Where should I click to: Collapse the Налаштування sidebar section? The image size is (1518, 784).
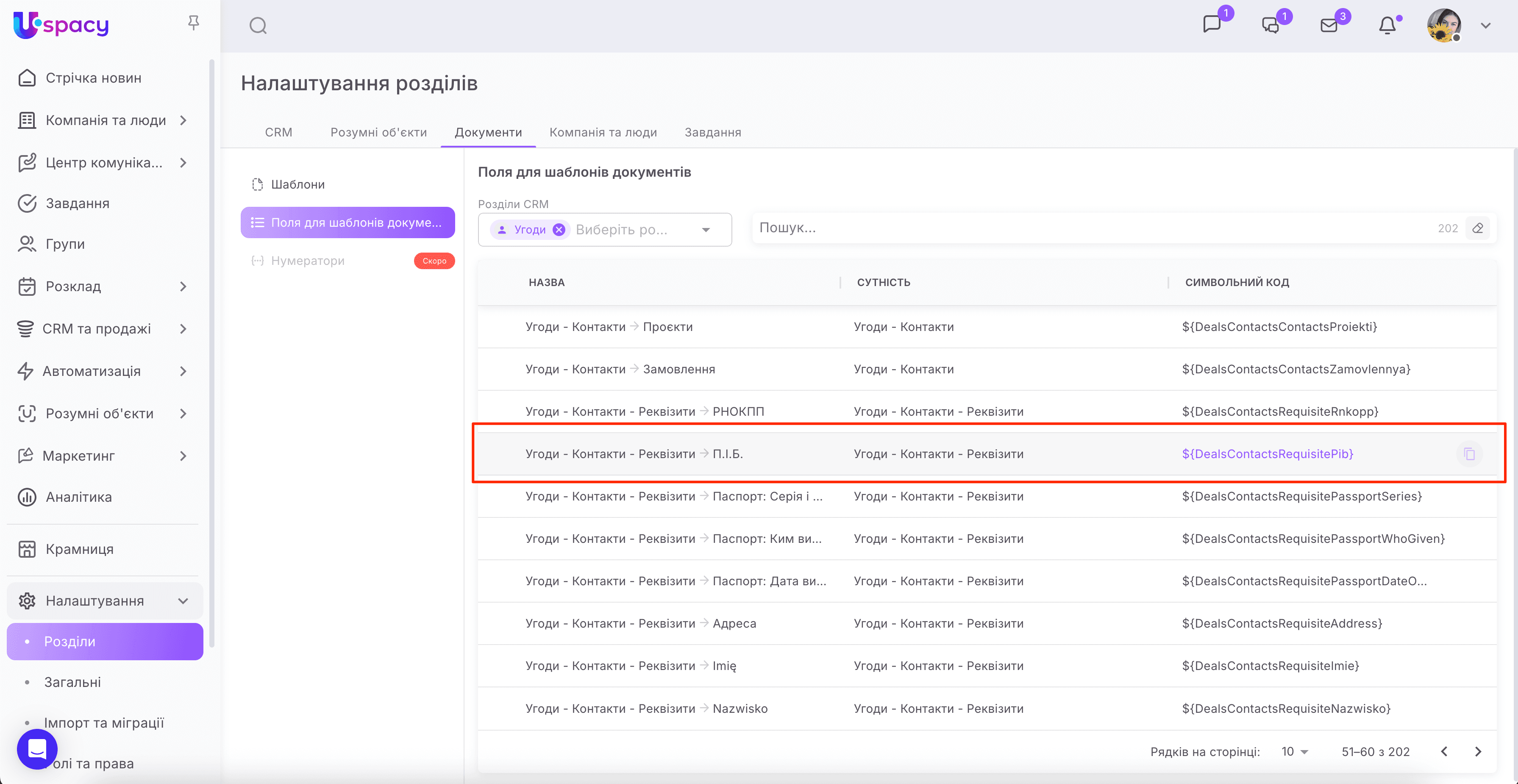click(x=183, y=601)
